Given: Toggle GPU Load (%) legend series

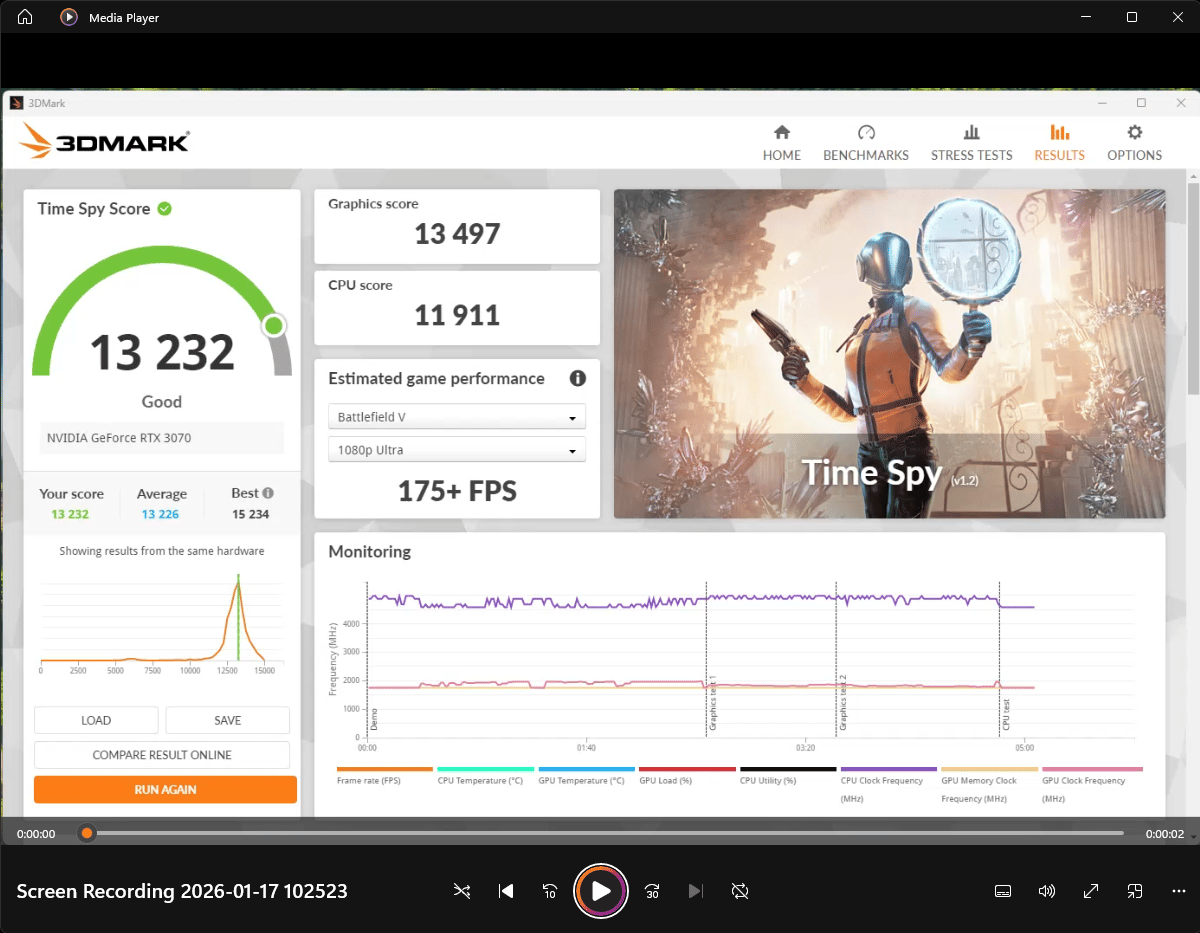Looking at the screenshot, I should coord(687,776).
